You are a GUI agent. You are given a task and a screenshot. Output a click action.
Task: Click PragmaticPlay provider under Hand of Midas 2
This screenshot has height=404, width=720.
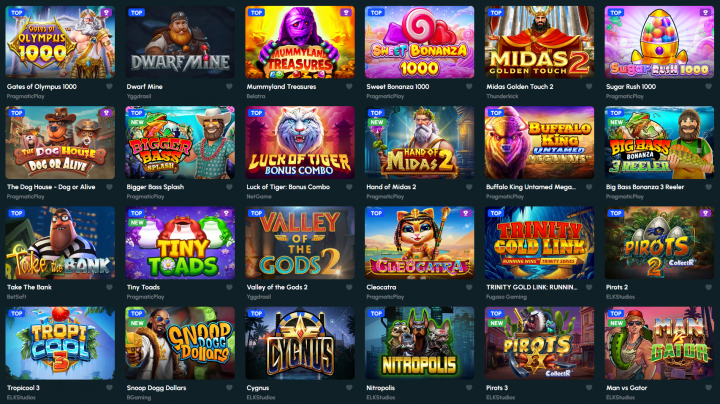tap(385, 196)
